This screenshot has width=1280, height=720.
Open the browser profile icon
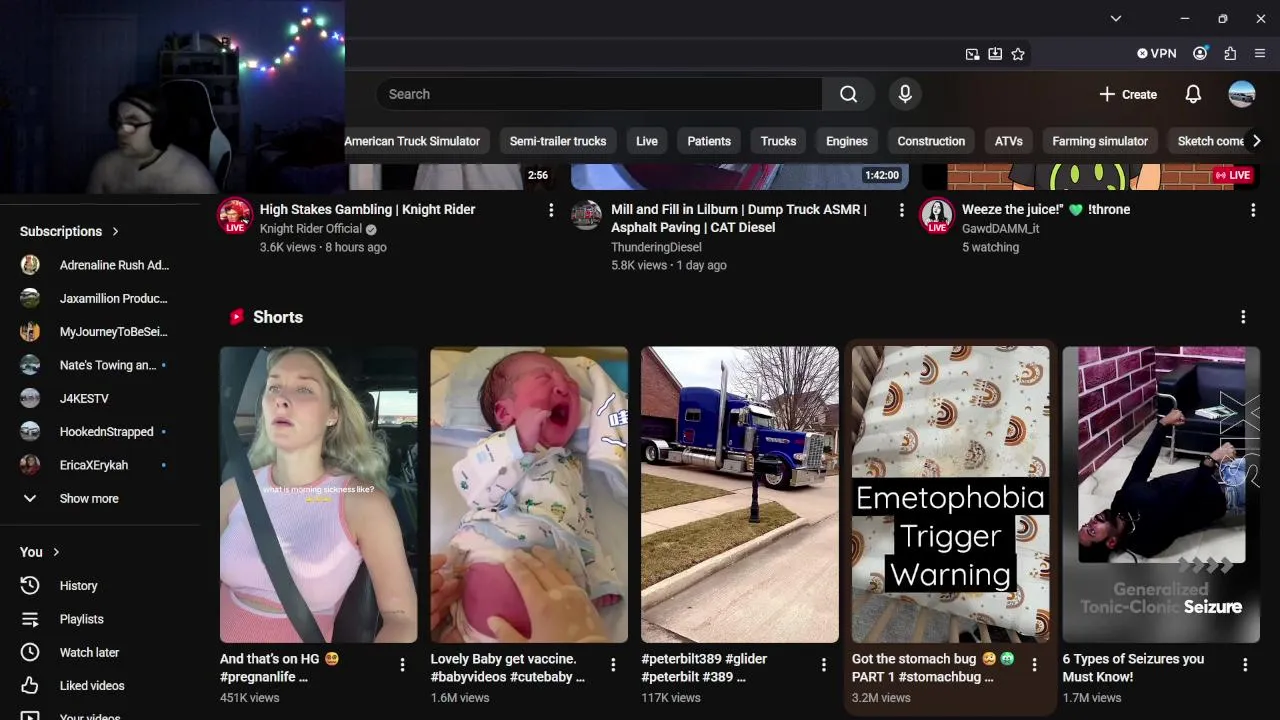pyautogui.click(x=1200, y=54)
